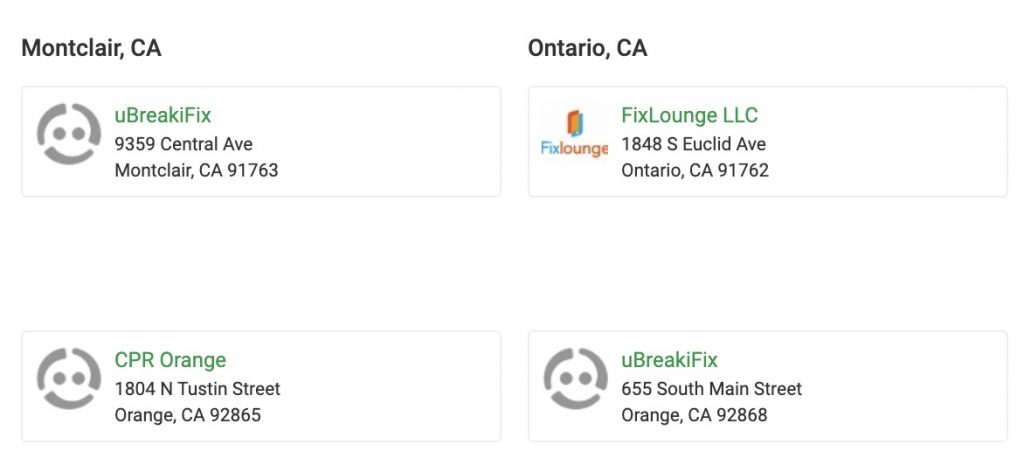
Task: Click placeholder icon of uBreakiFix on South Main
Action: click(575, 378)
